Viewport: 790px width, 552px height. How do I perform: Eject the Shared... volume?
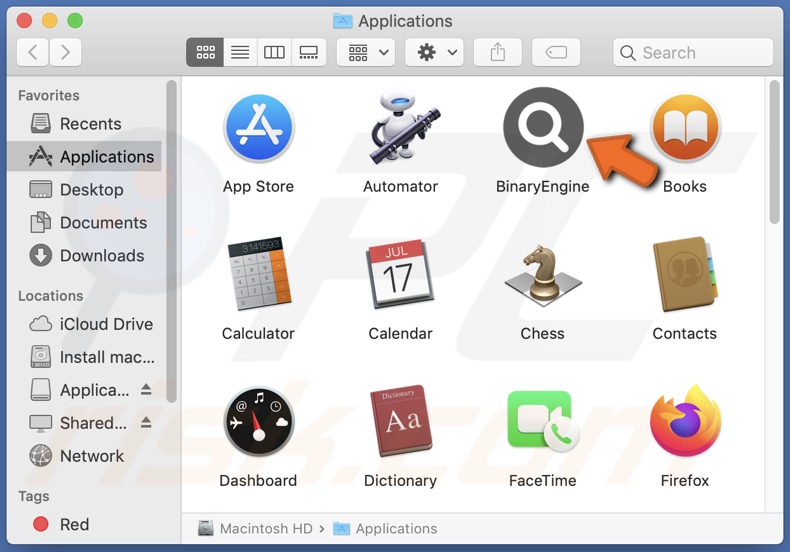tap(146, 422)
